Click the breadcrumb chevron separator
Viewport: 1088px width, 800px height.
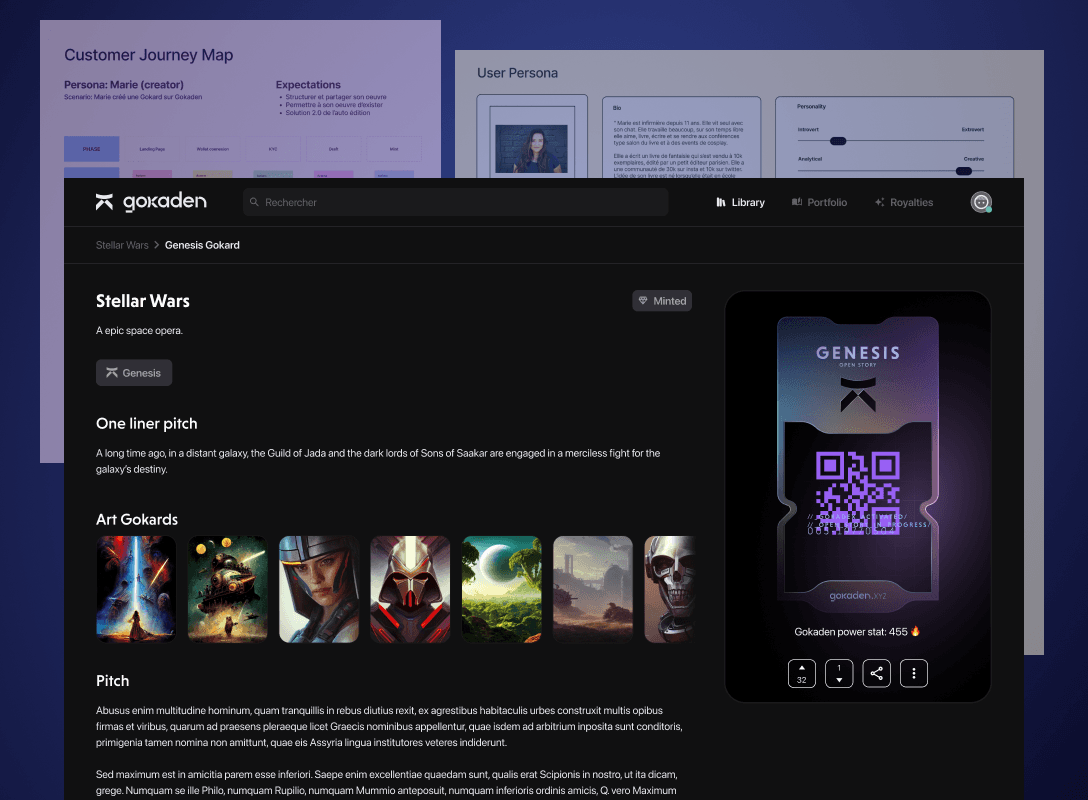tap(157, 245)
